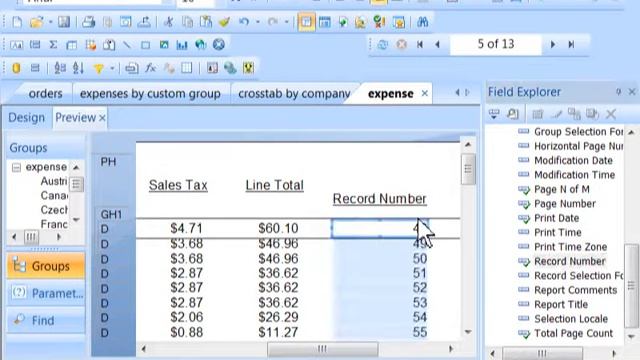Open the Undo history dropdown arrow
Screen dimensions: 640x360
[258, 22]
